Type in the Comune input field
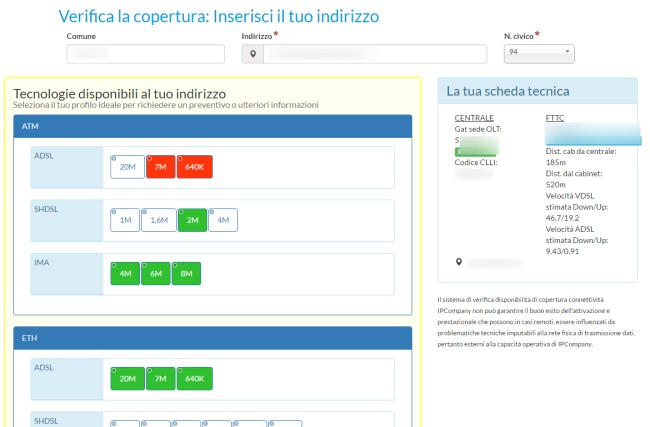This screenshot has width=650, height=427. point(145,54)
